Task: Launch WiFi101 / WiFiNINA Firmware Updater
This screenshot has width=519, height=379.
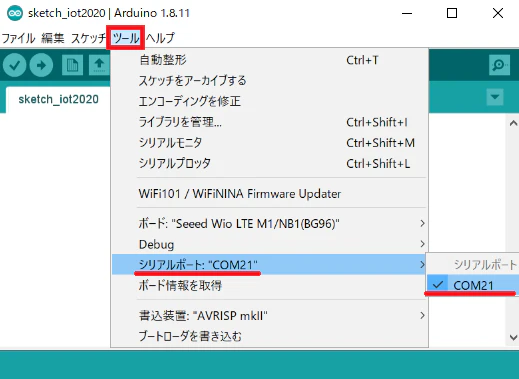Action: (x=269, y=194)
